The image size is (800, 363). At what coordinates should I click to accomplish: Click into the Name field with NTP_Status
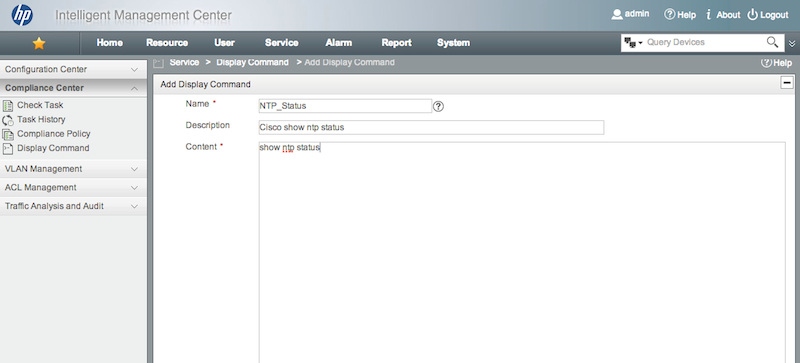(x=345, y=106)
